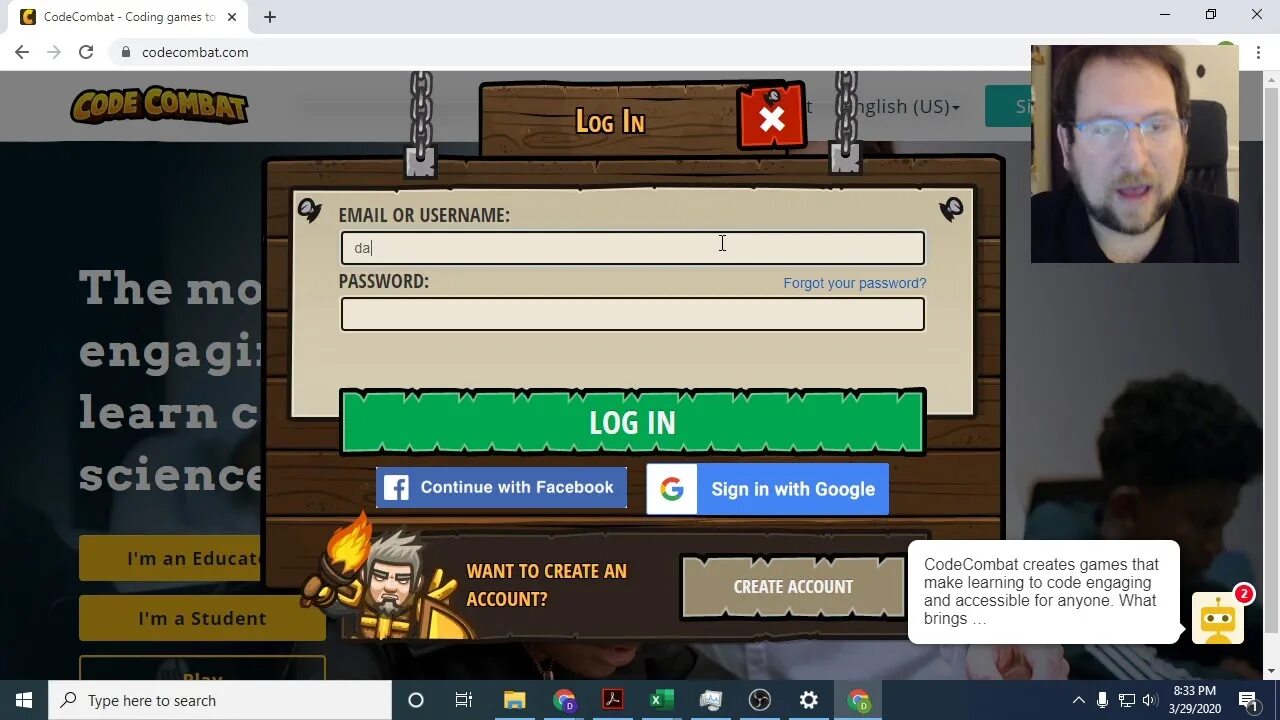Go forward with browser forward arrow
The width and height of the screenshot is (1280, 720).
click(54, 52)
